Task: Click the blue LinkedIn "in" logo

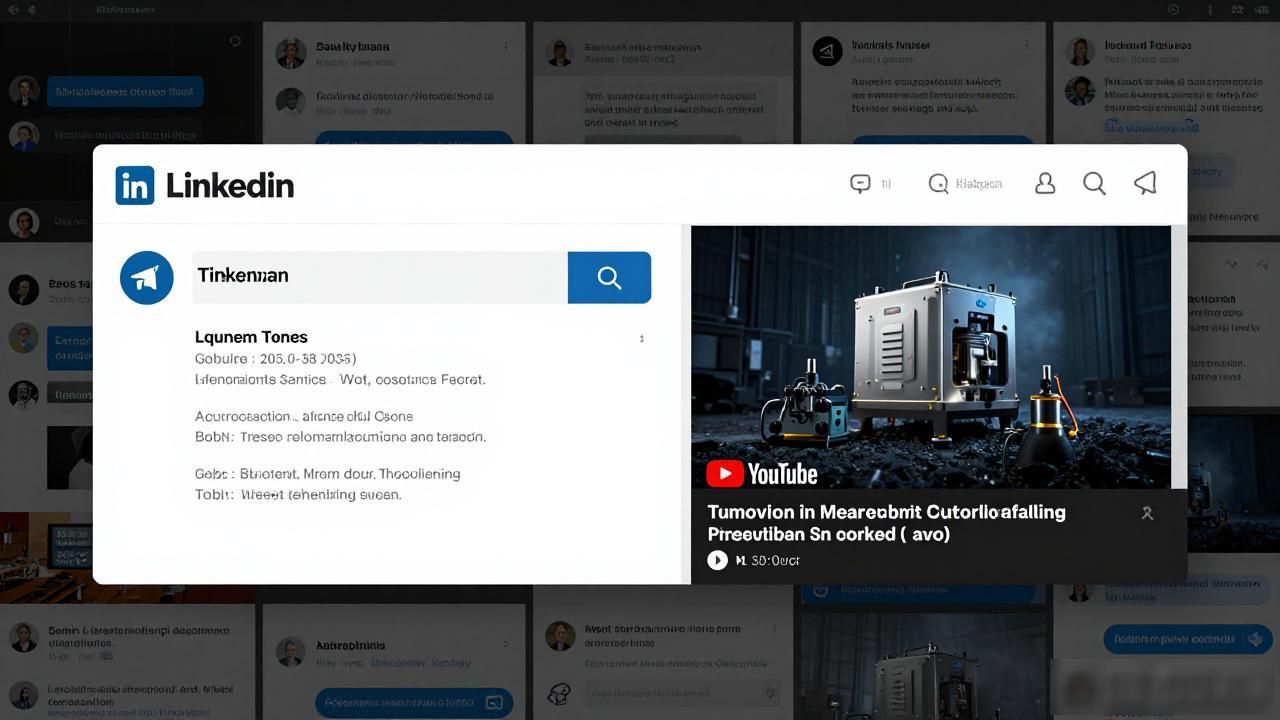Action: [135, 185]
